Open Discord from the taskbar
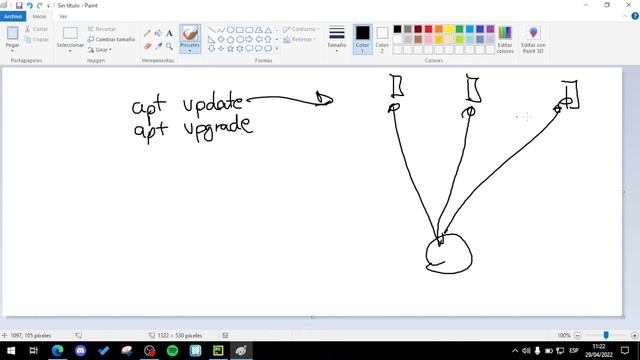The width and height of the screenshot is (640, 360). click(80, 351)
